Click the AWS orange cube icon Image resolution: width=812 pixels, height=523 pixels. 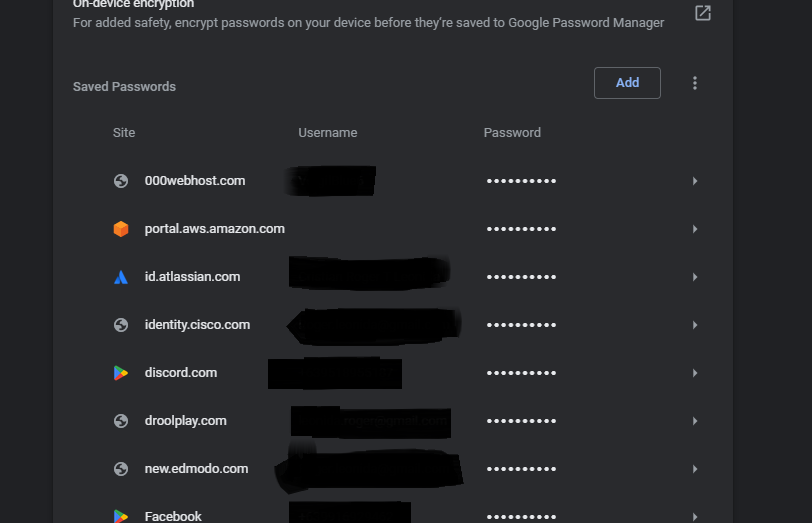121,229
